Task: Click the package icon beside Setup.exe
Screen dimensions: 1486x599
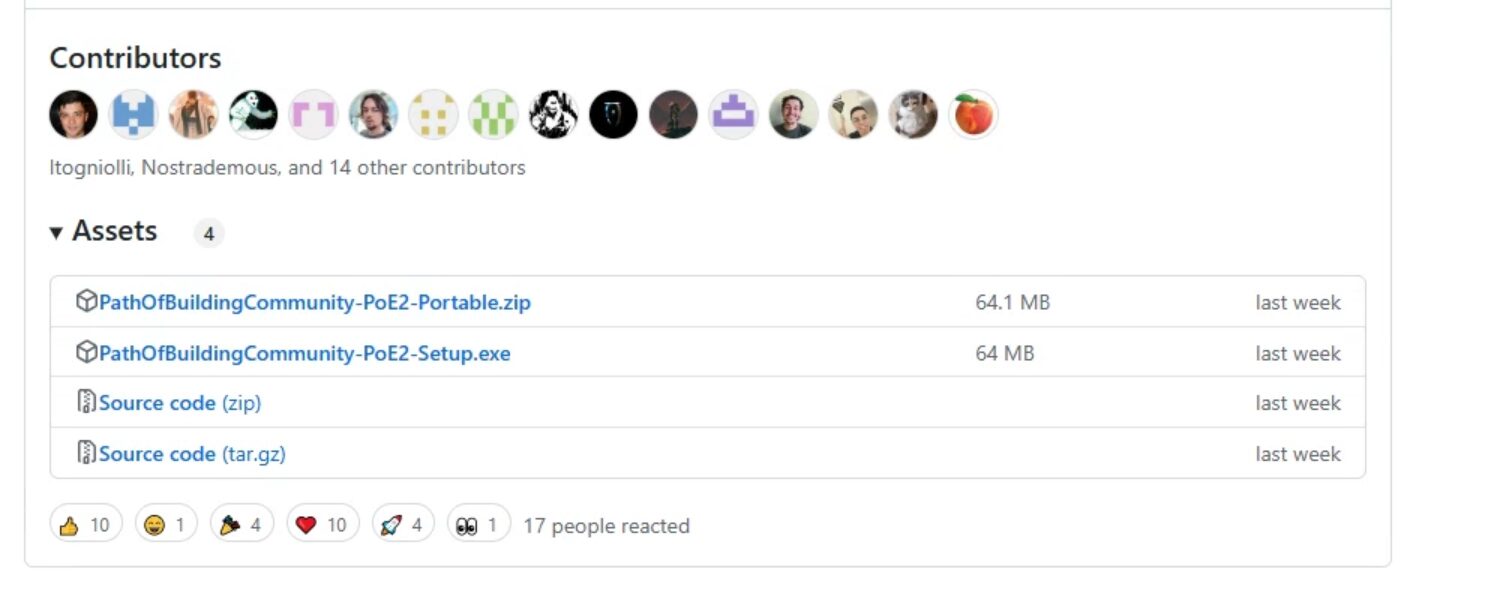Action: point(86,352)
